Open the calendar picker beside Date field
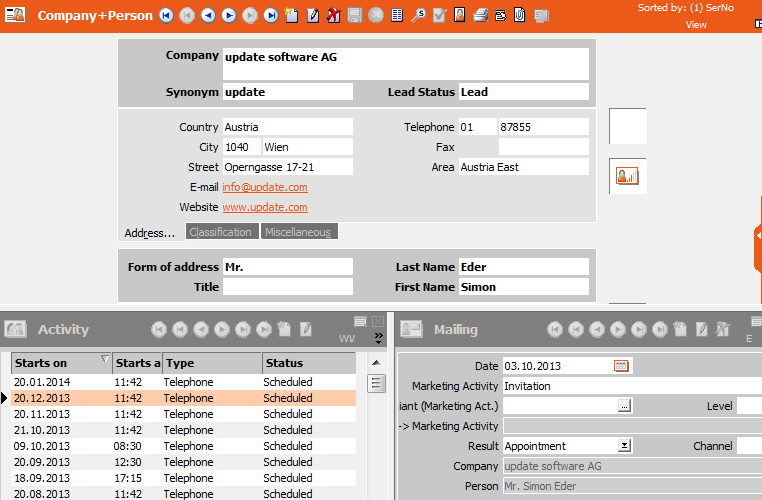 coord(621,366)
